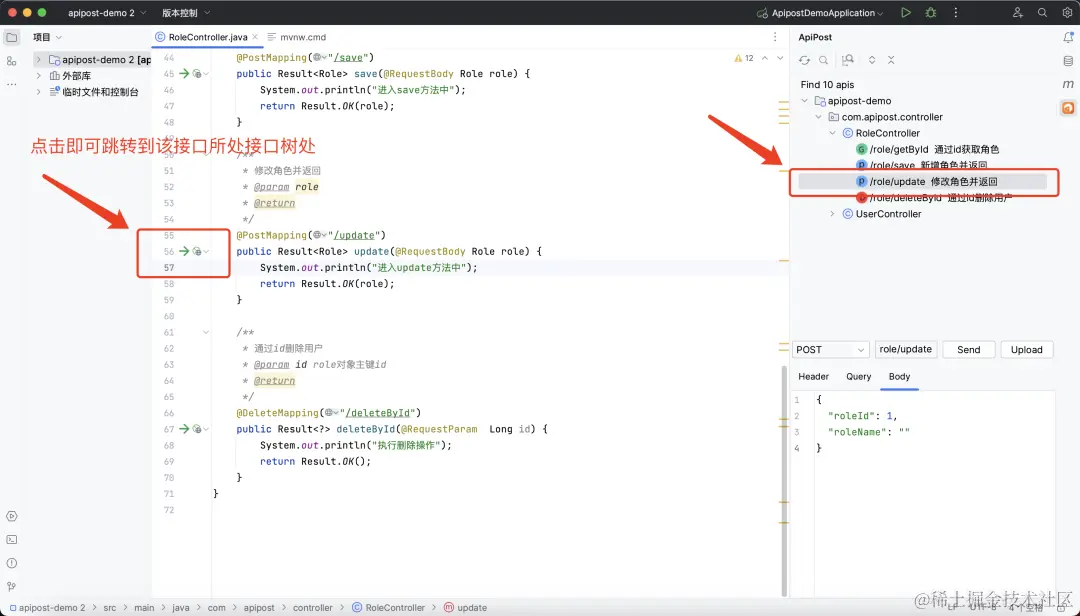1080x616 pixels.
Task: Collapse all nodes in the ApiPost tree
Action: coord(891,60)
